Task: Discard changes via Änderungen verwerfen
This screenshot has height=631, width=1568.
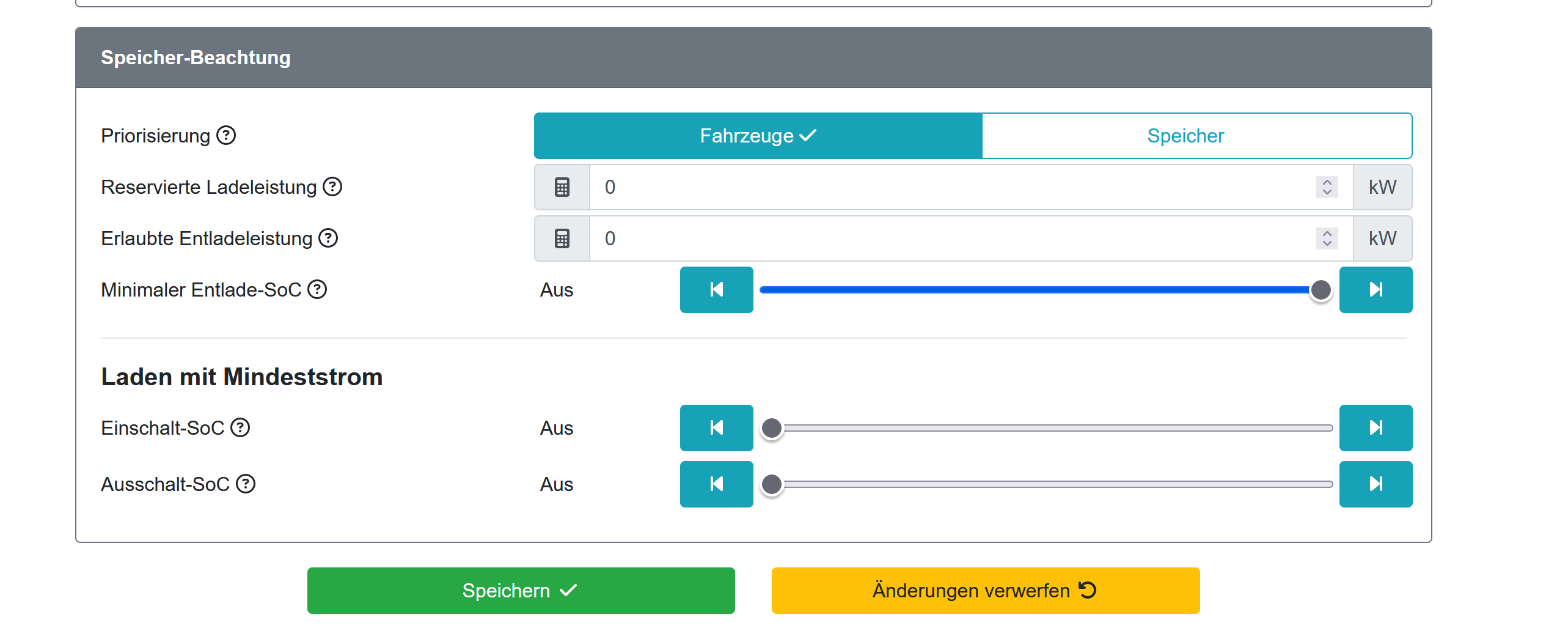Action: pyautogui.click(x=985, y=591)
